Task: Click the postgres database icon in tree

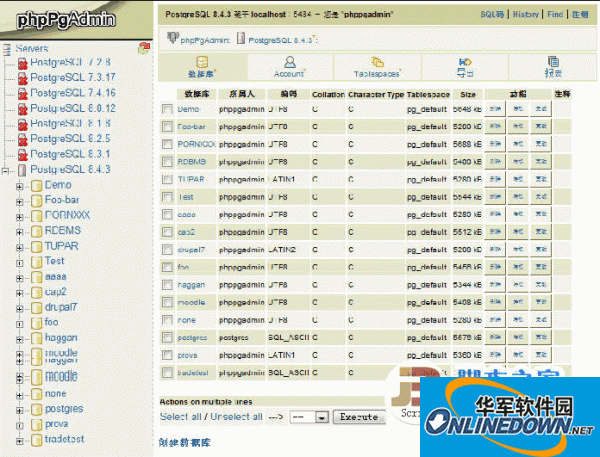Action: [x=36, y=410]
